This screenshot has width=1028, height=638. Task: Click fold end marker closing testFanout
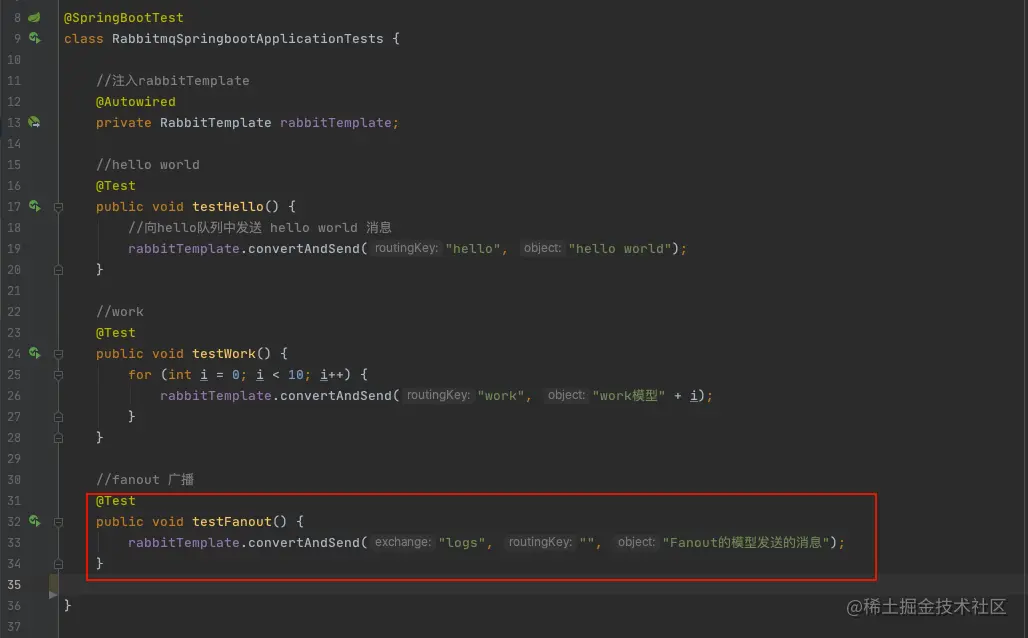[x=58, y=563]
